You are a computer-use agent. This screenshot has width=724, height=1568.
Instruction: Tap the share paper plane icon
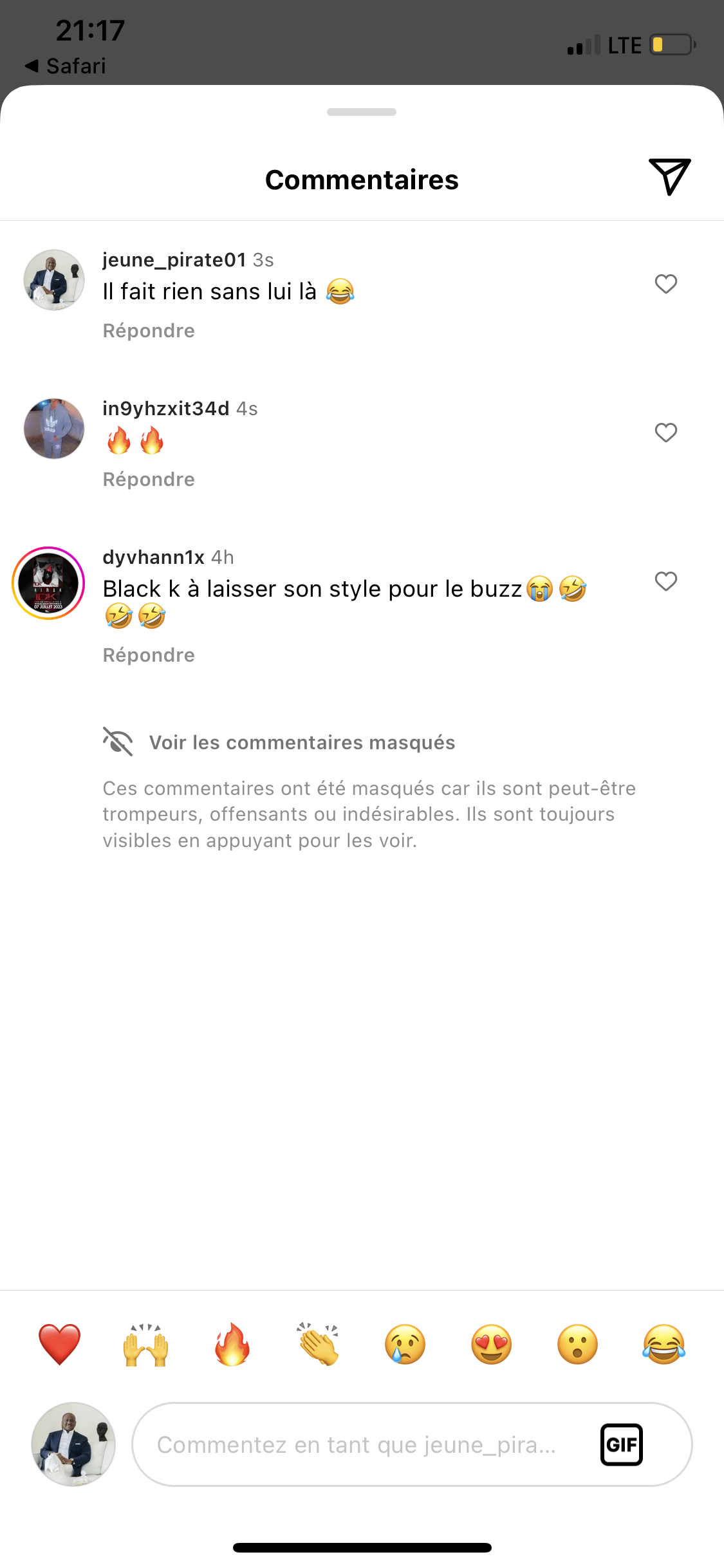tap(669, 176)
